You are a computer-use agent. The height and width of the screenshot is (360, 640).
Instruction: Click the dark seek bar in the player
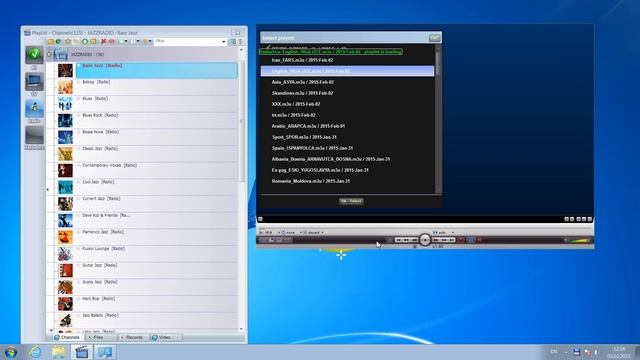[x=339, y=240]
